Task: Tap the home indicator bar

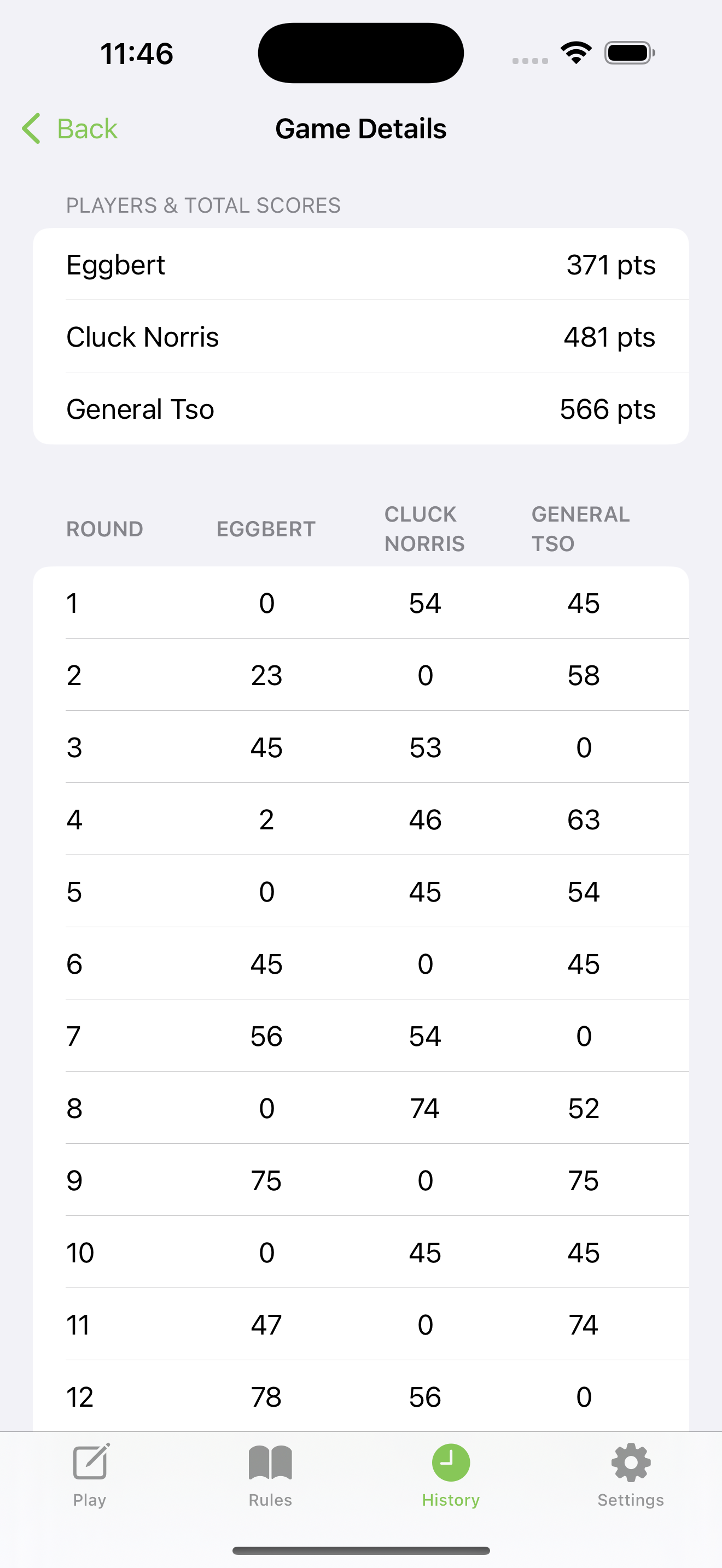Action: [361, 1551]
